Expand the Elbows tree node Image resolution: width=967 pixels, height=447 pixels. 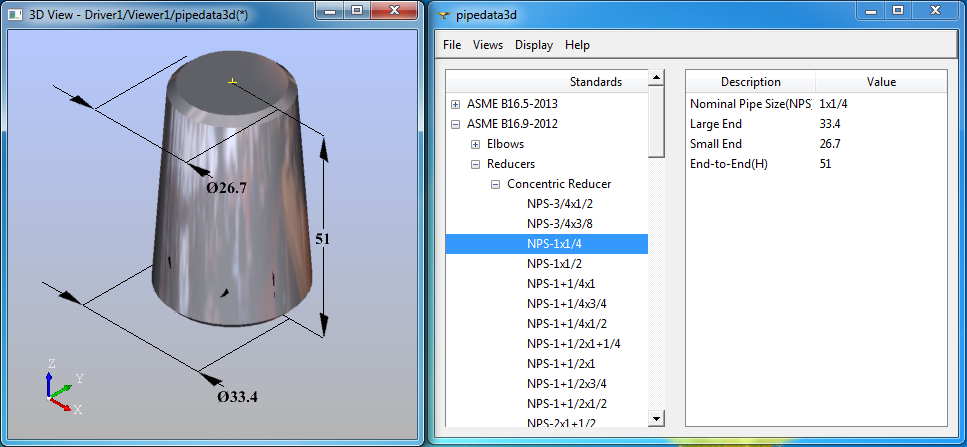476,144
